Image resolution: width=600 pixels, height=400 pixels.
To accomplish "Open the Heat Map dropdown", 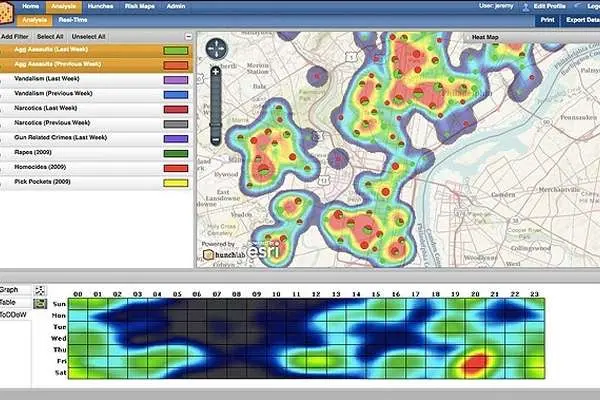I will pyautogui.click(x=486, y=37).
